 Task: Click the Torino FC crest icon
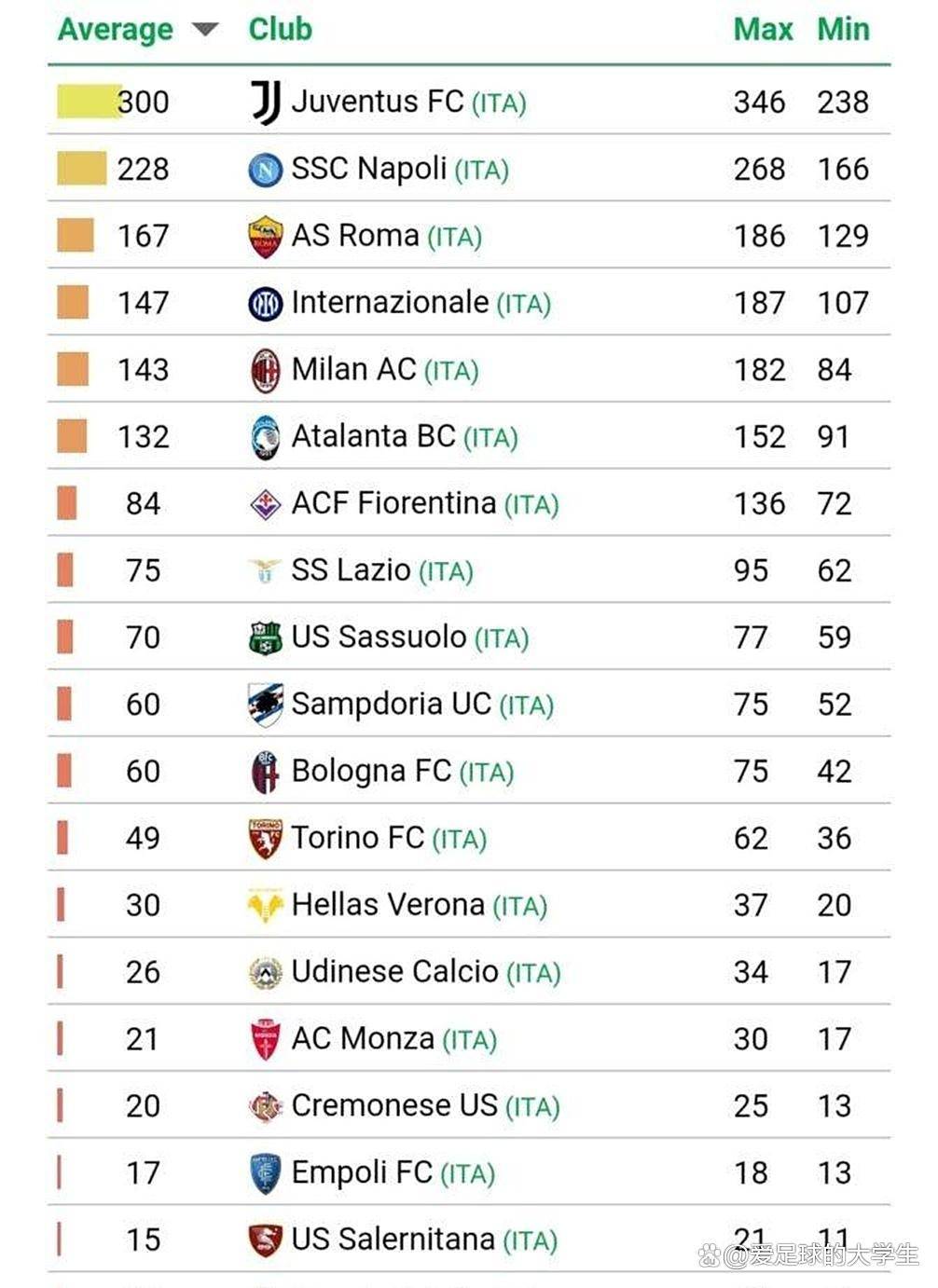[266, 839]
